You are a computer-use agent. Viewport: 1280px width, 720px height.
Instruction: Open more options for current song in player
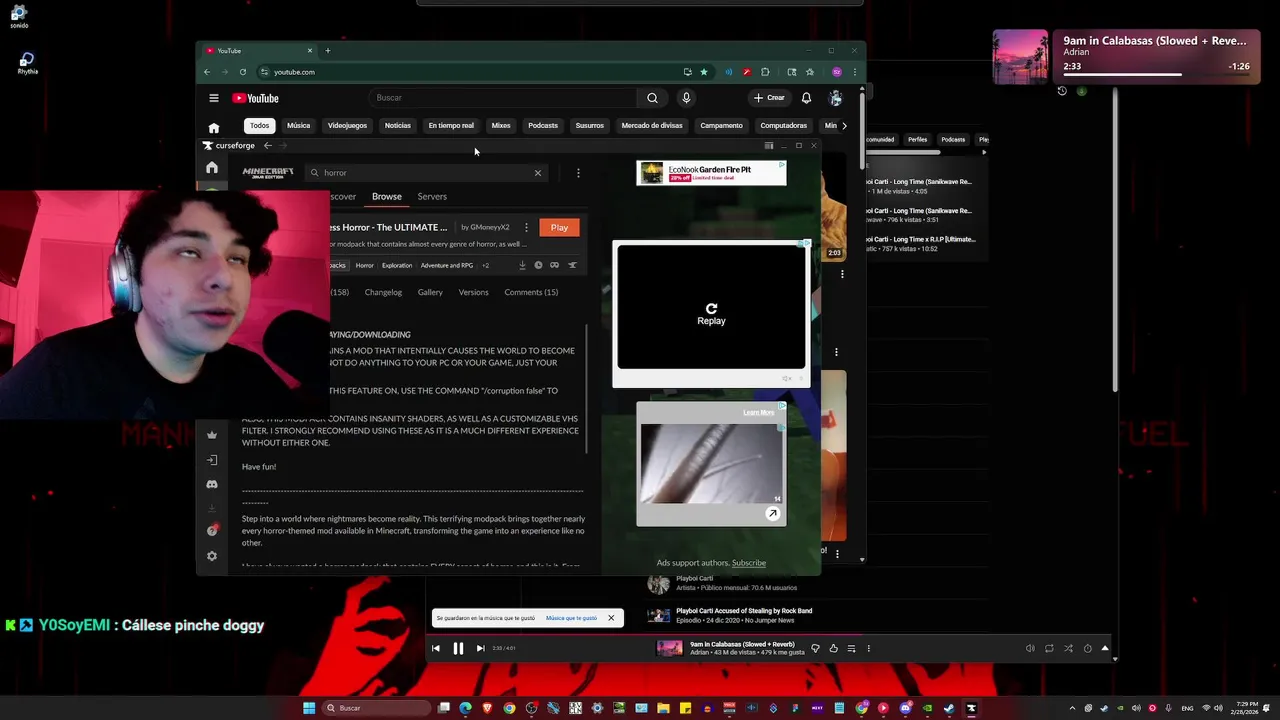pos(868,648)
